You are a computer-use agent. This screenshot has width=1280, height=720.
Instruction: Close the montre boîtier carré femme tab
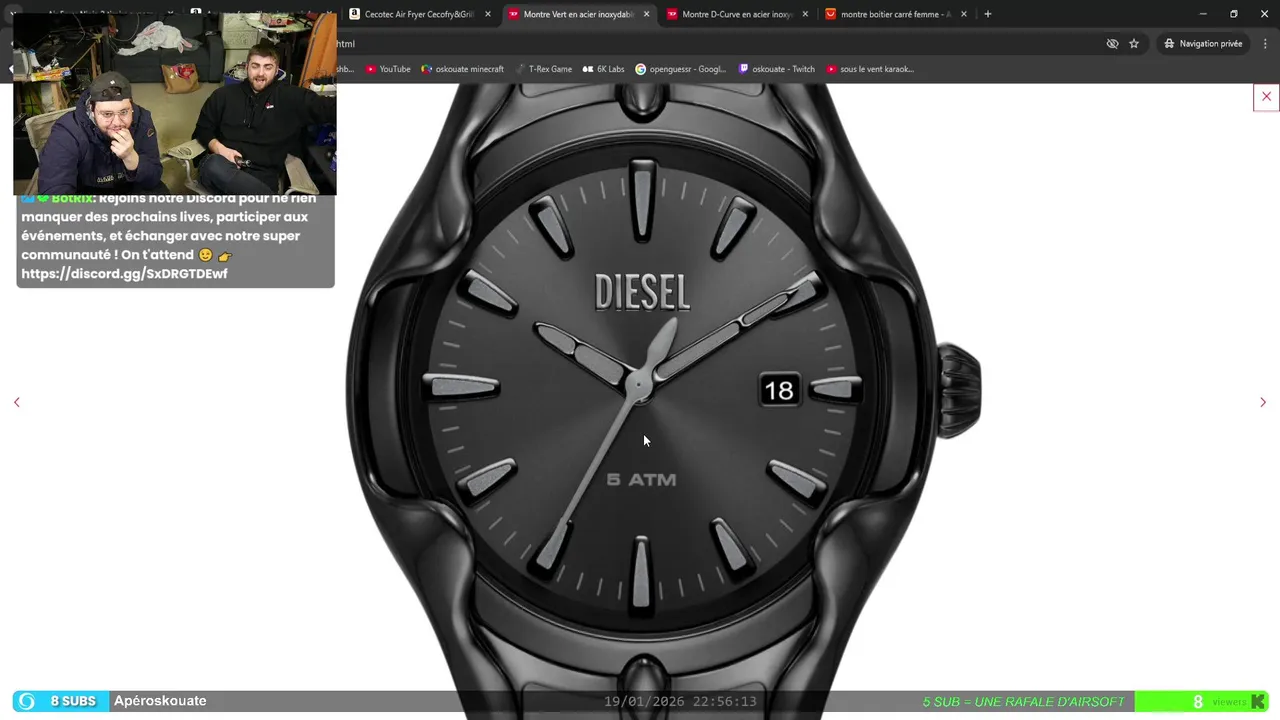click(x=964, y=14)
